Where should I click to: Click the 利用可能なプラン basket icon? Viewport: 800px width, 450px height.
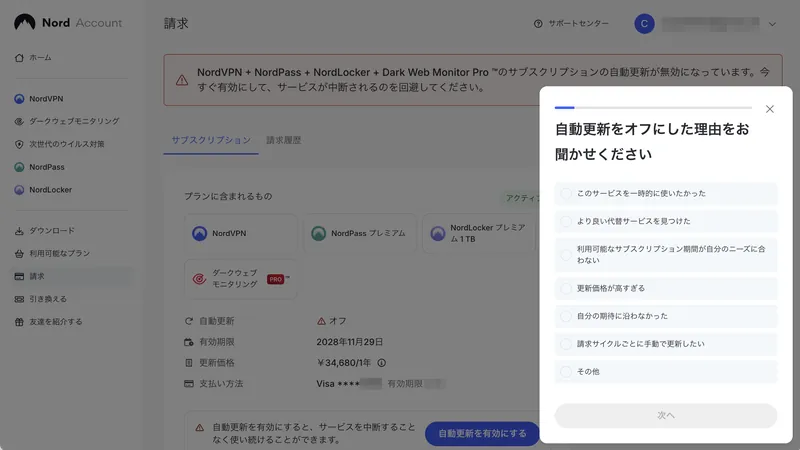click(19, 254)
